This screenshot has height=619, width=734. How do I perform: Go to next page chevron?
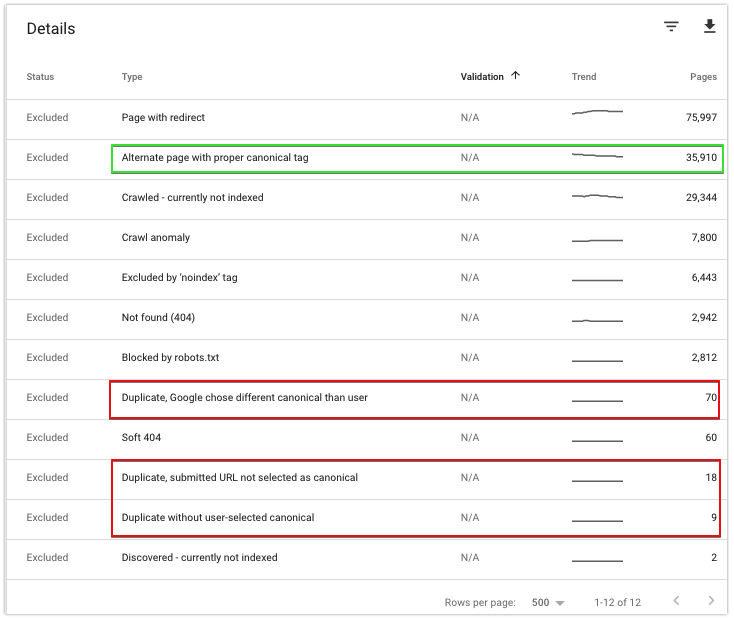(711, 601)
